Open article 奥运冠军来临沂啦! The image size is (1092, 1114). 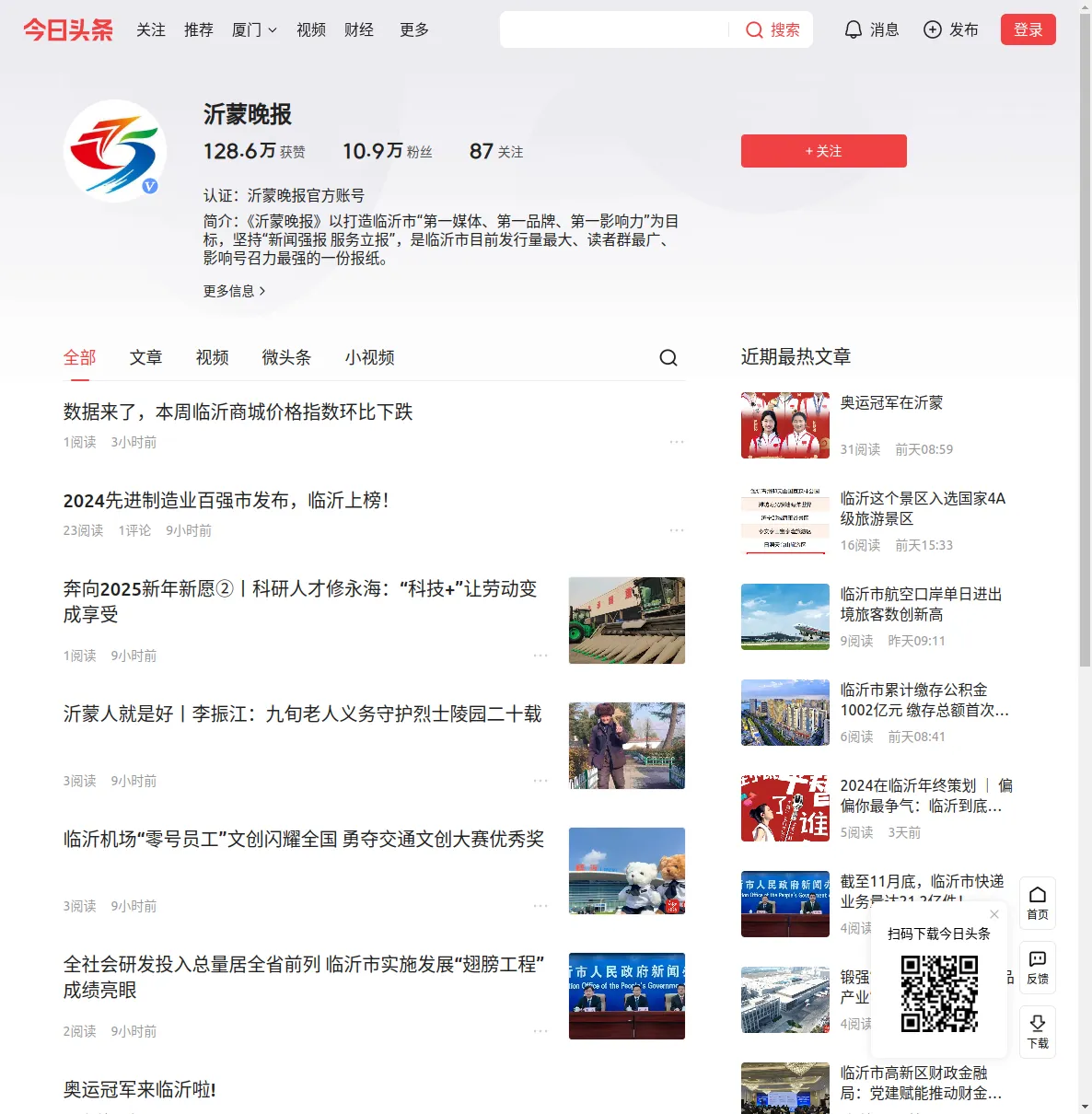tap(140, 1089)
